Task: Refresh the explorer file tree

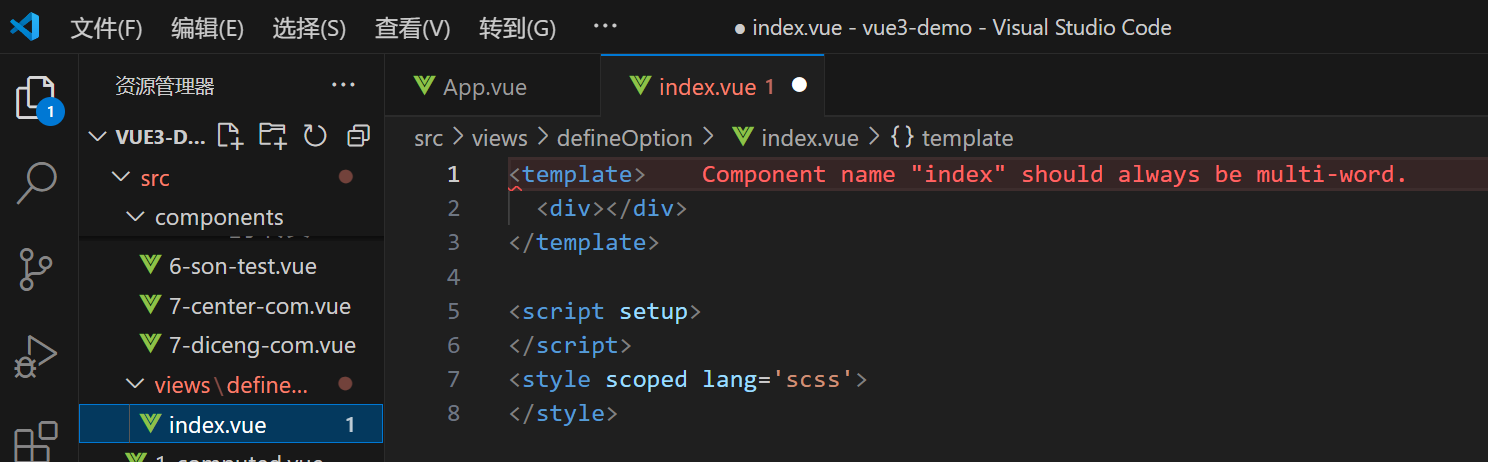Action: point(315,136)
